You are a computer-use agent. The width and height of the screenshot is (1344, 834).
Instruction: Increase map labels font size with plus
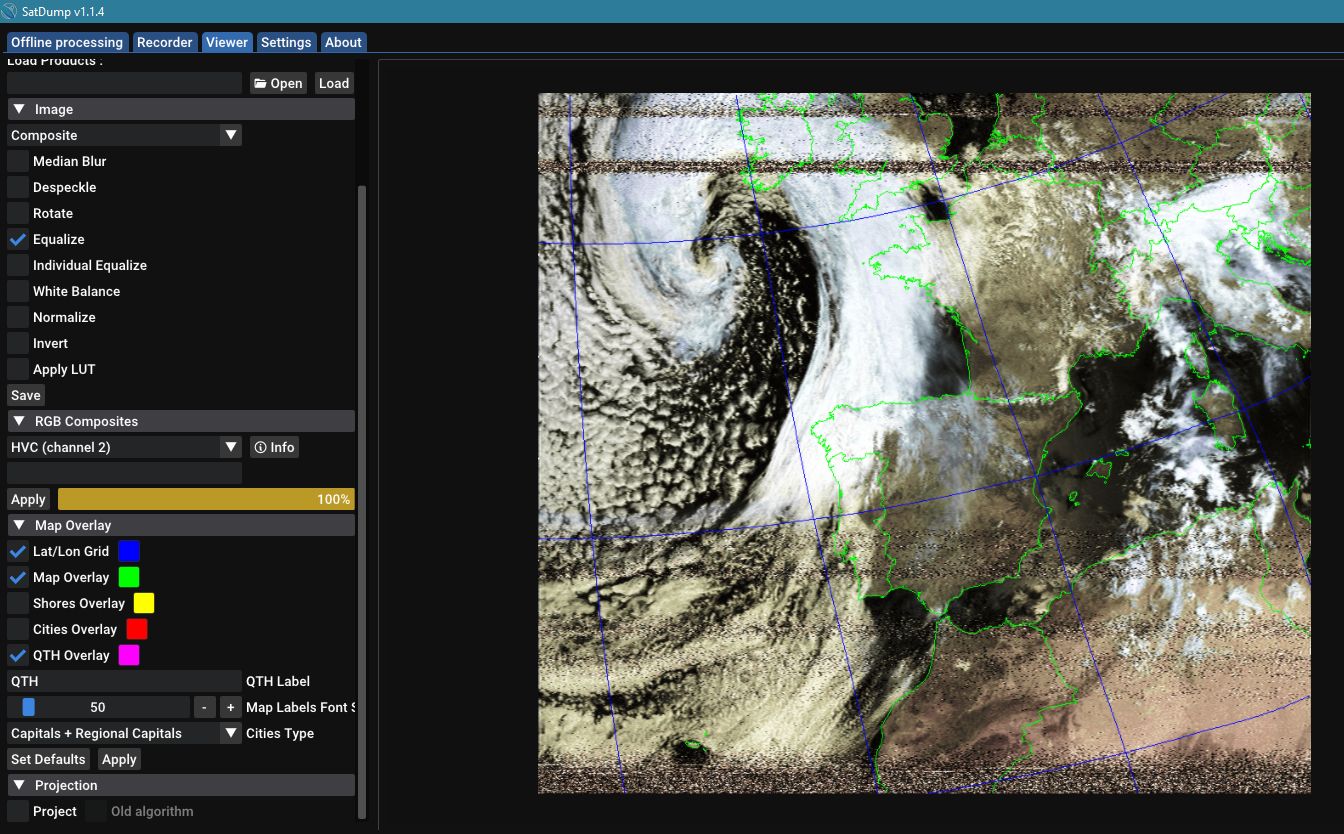230,707
